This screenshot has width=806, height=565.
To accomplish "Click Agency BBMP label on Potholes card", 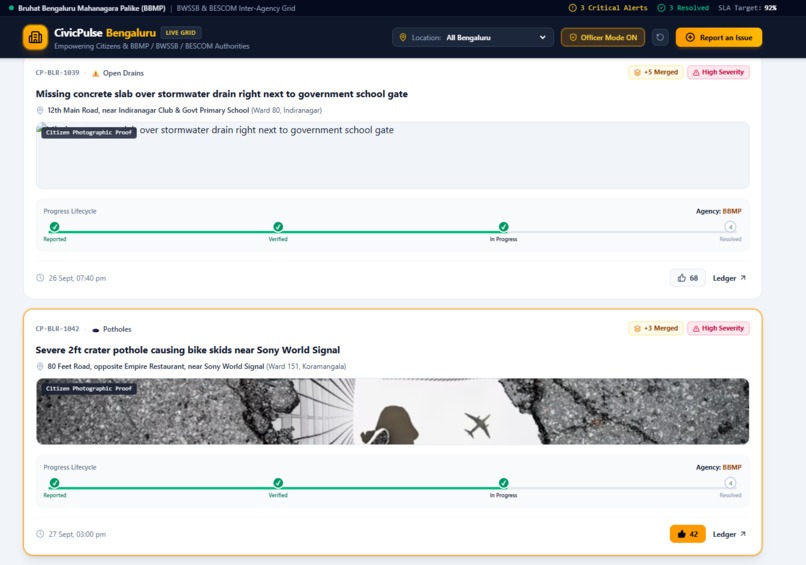I will click(719, 467).
